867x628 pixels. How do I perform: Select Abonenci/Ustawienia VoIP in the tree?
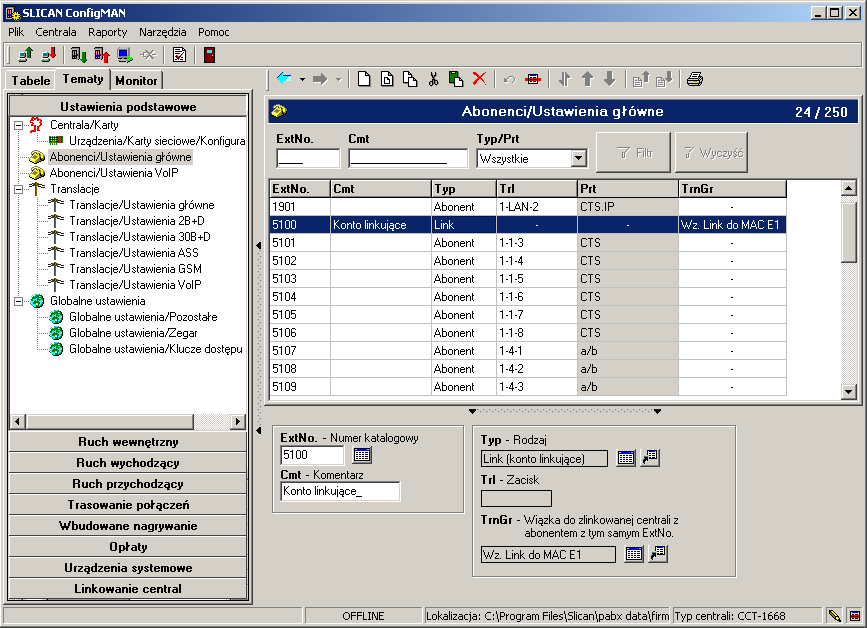click(114, 173)
